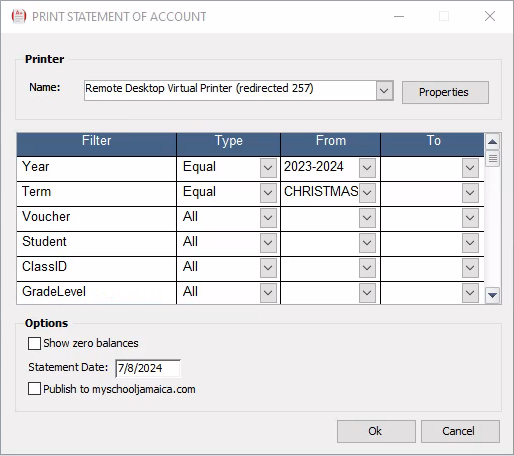Image resolution: width=514 pixels, height=456 pixels.
Task: Open From dropdown for ClassID row
Action: pyautogui.click(x=367, y=268)
